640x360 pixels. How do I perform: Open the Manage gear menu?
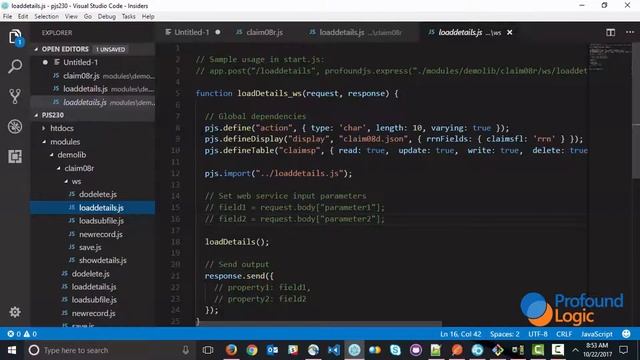[15, 312]
